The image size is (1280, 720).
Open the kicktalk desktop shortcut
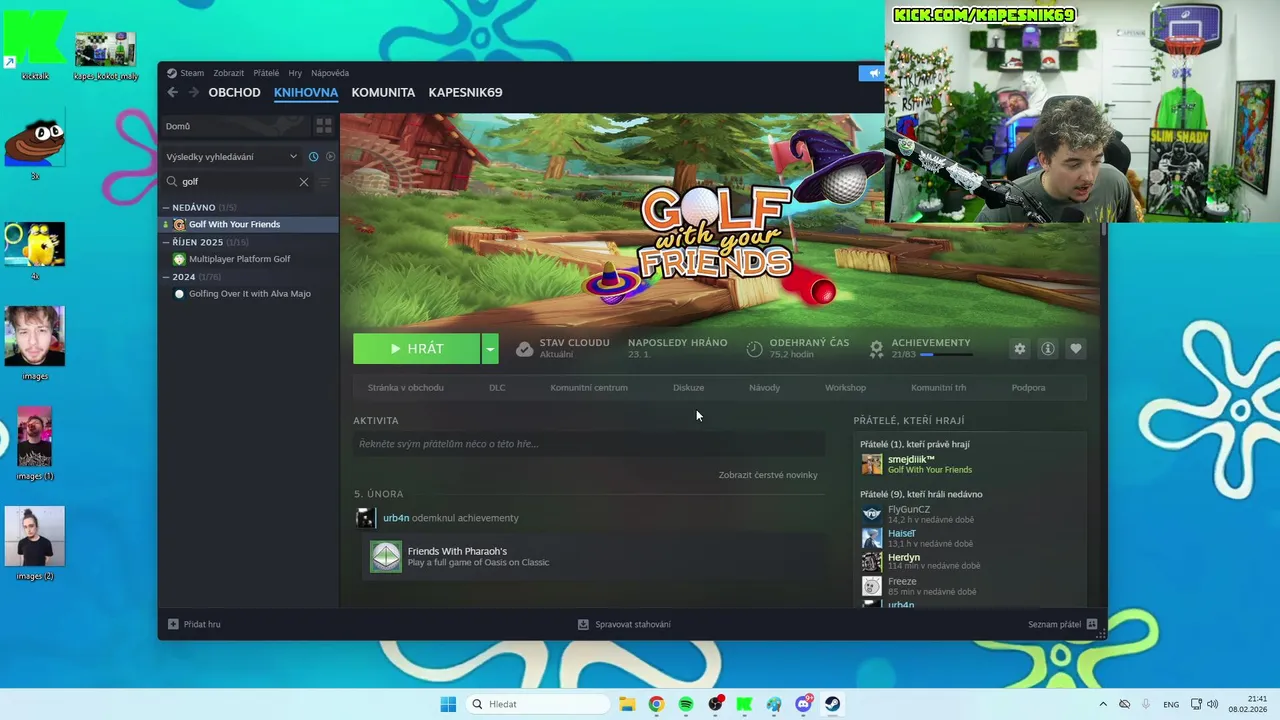pyautogui.click(x=35, y=45)
